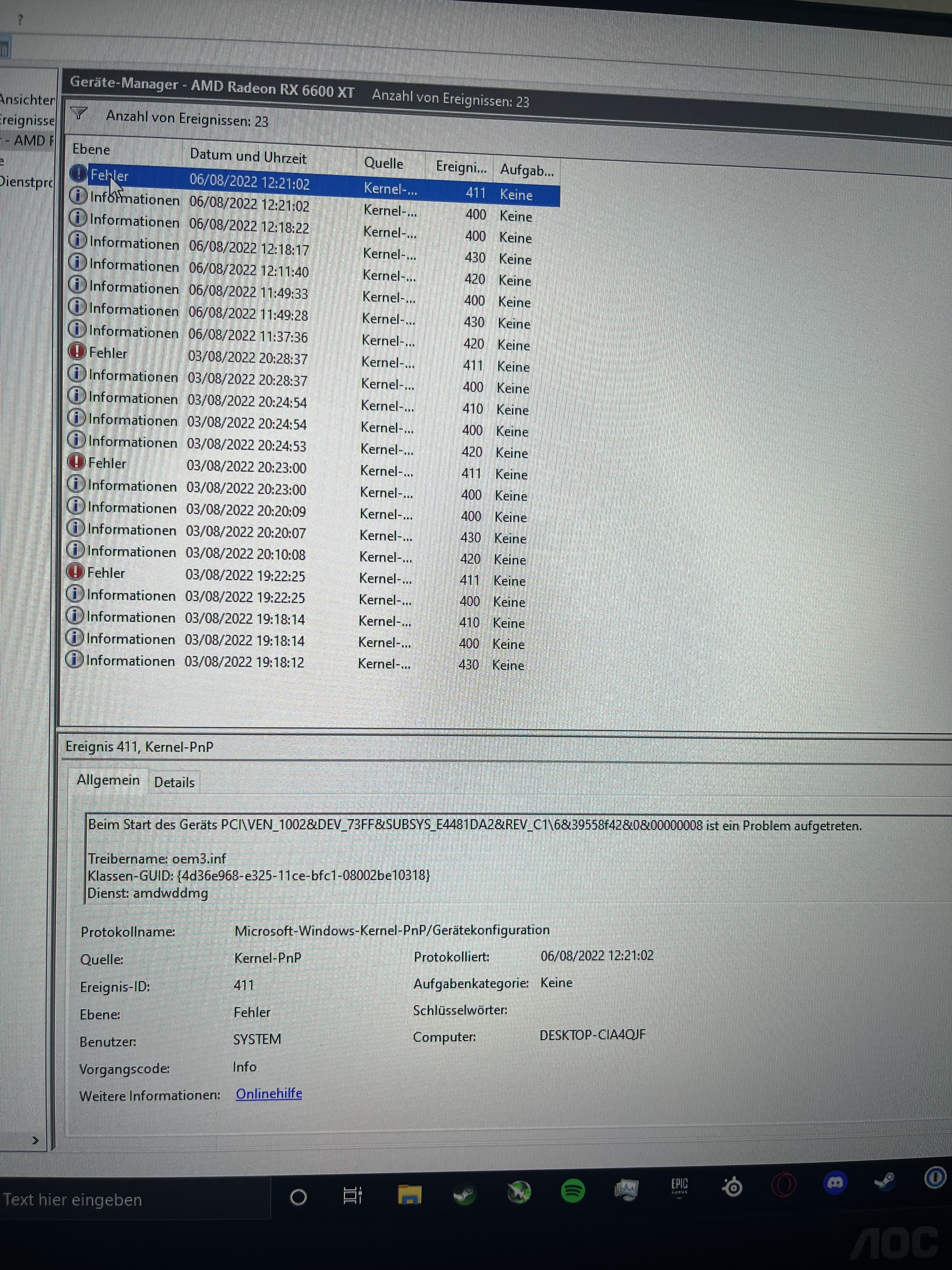Launch Epic Games from taskbar
This screenshot has height=1270, width=952.
(x=679, y=1187)
